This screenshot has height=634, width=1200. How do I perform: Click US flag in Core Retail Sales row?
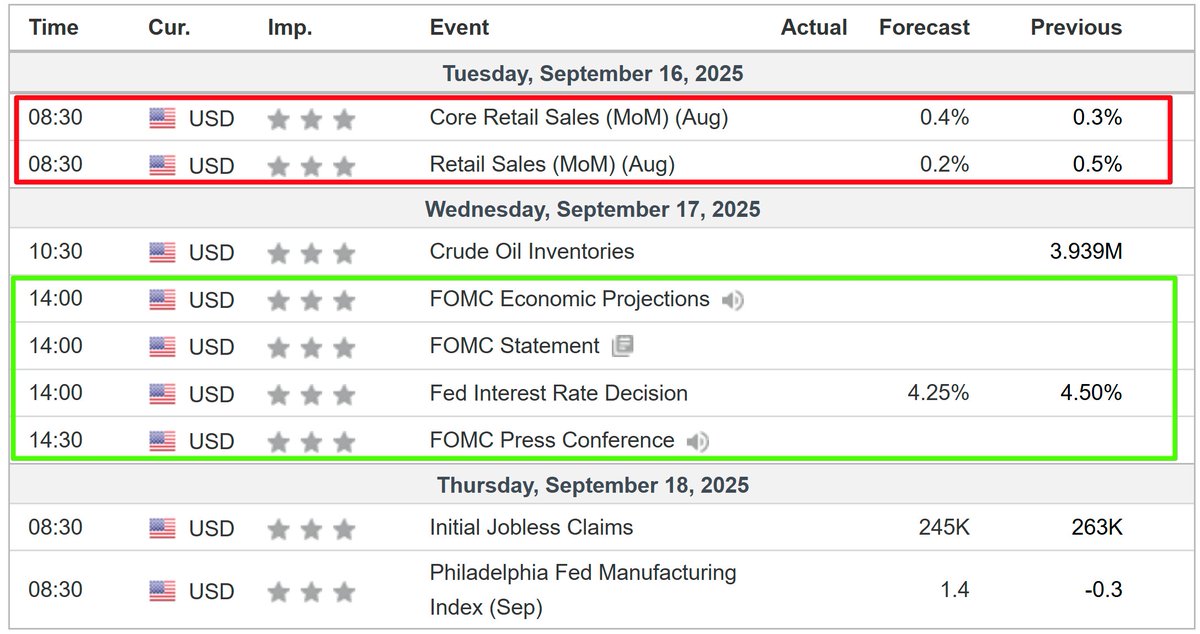pos(162,119)
